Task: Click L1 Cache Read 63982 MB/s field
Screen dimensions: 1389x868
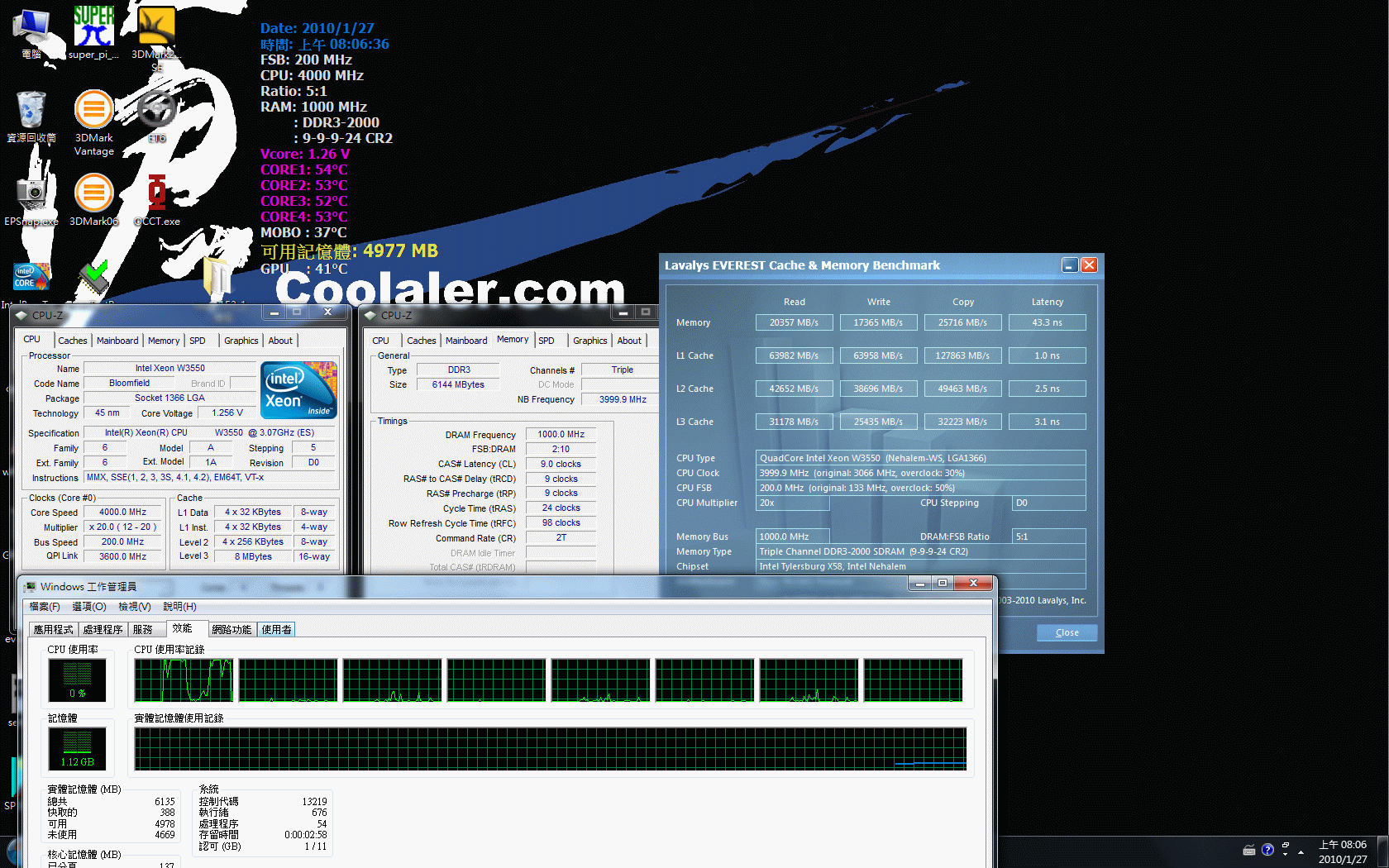Action: (x=794, y=355)
